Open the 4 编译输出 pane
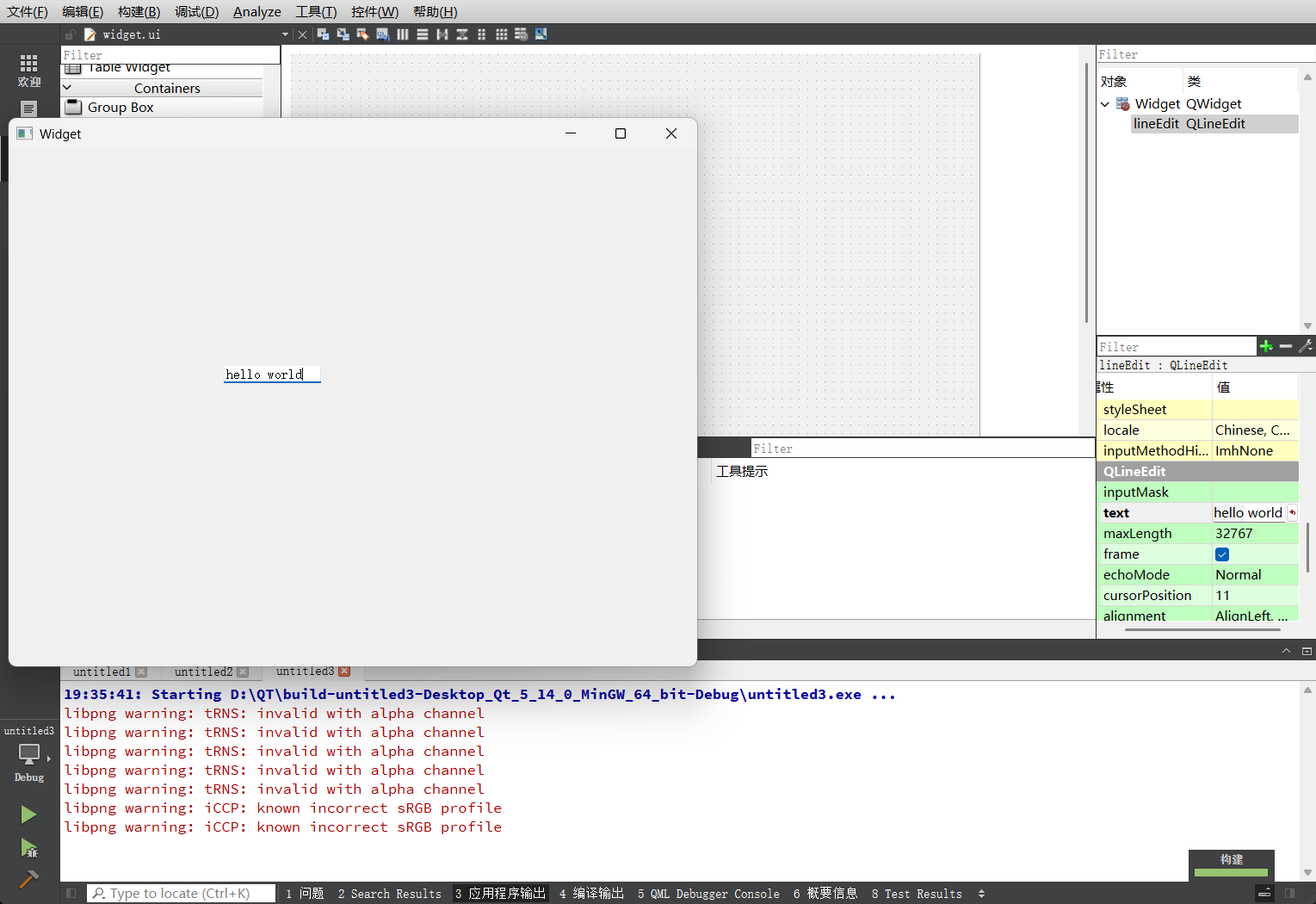This screenshot has height=904, width=1316. click(x=591, y=894)
